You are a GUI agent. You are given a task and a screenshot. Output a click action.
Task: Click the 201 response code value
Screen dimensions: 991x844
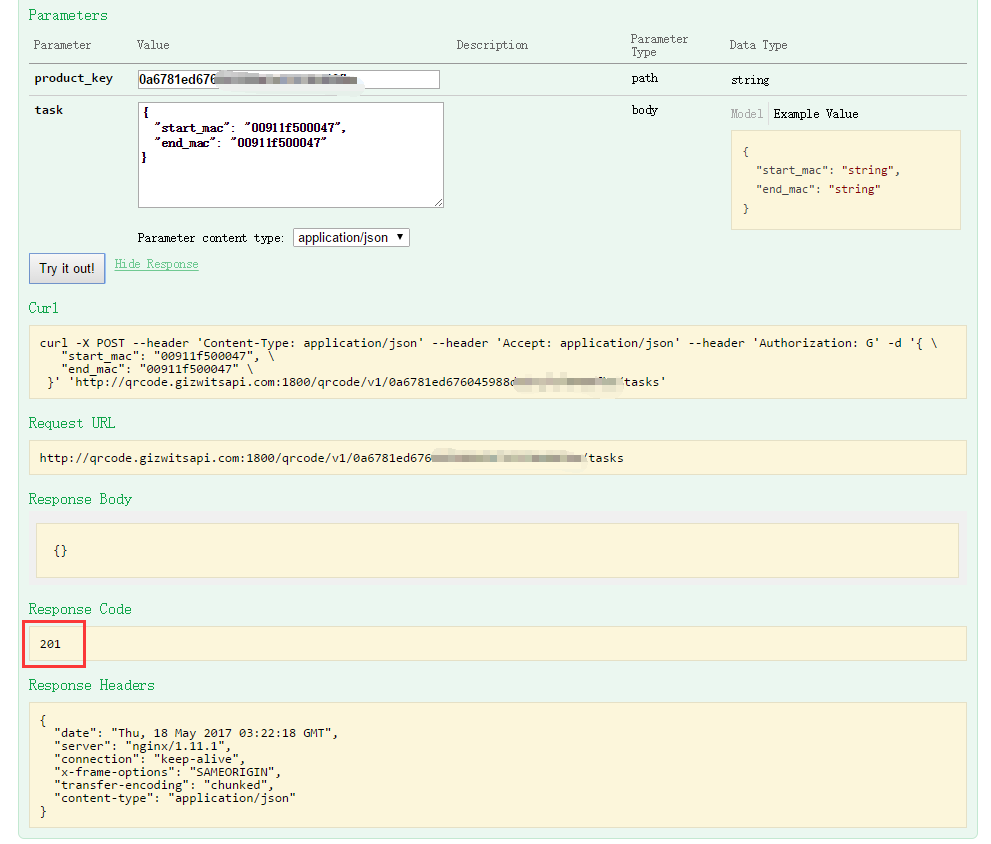(51, 644)
